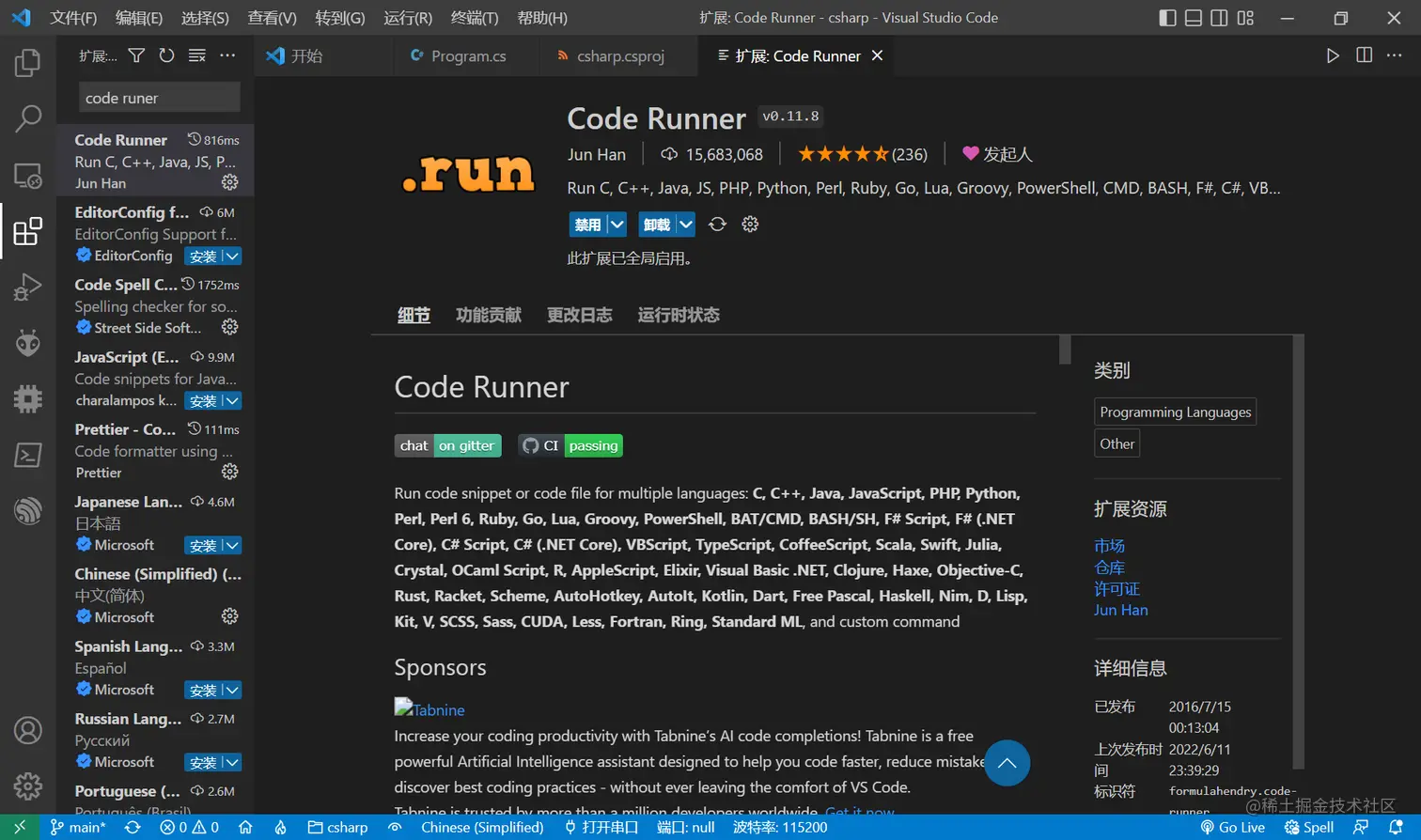Click Go Live in the status bar
This screenshot has width=1421, height=840.
point(1233,827)
